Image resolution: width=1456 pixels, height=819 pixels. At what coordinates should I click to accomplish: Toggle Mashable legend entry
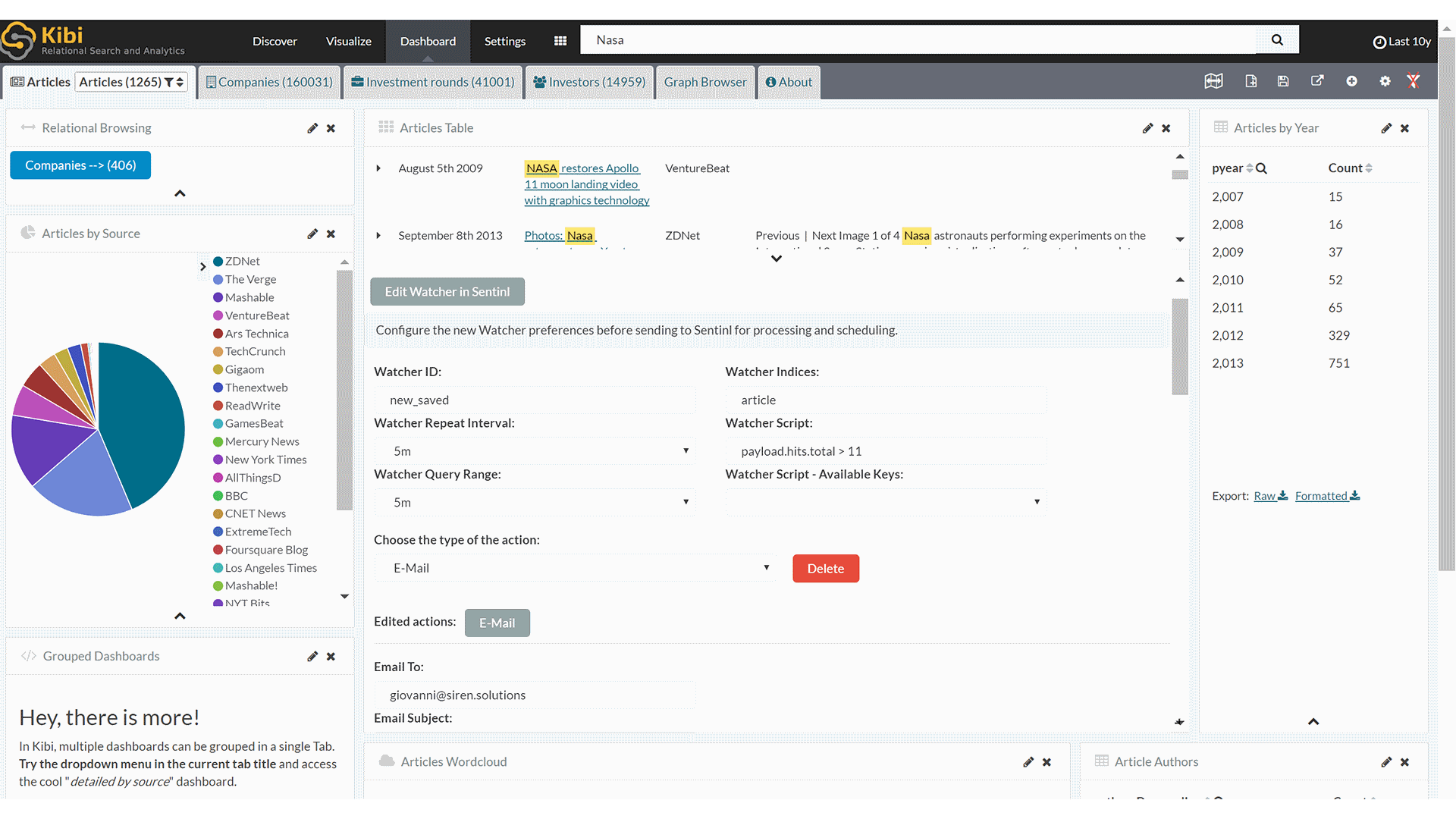click(x=244, y=297)
